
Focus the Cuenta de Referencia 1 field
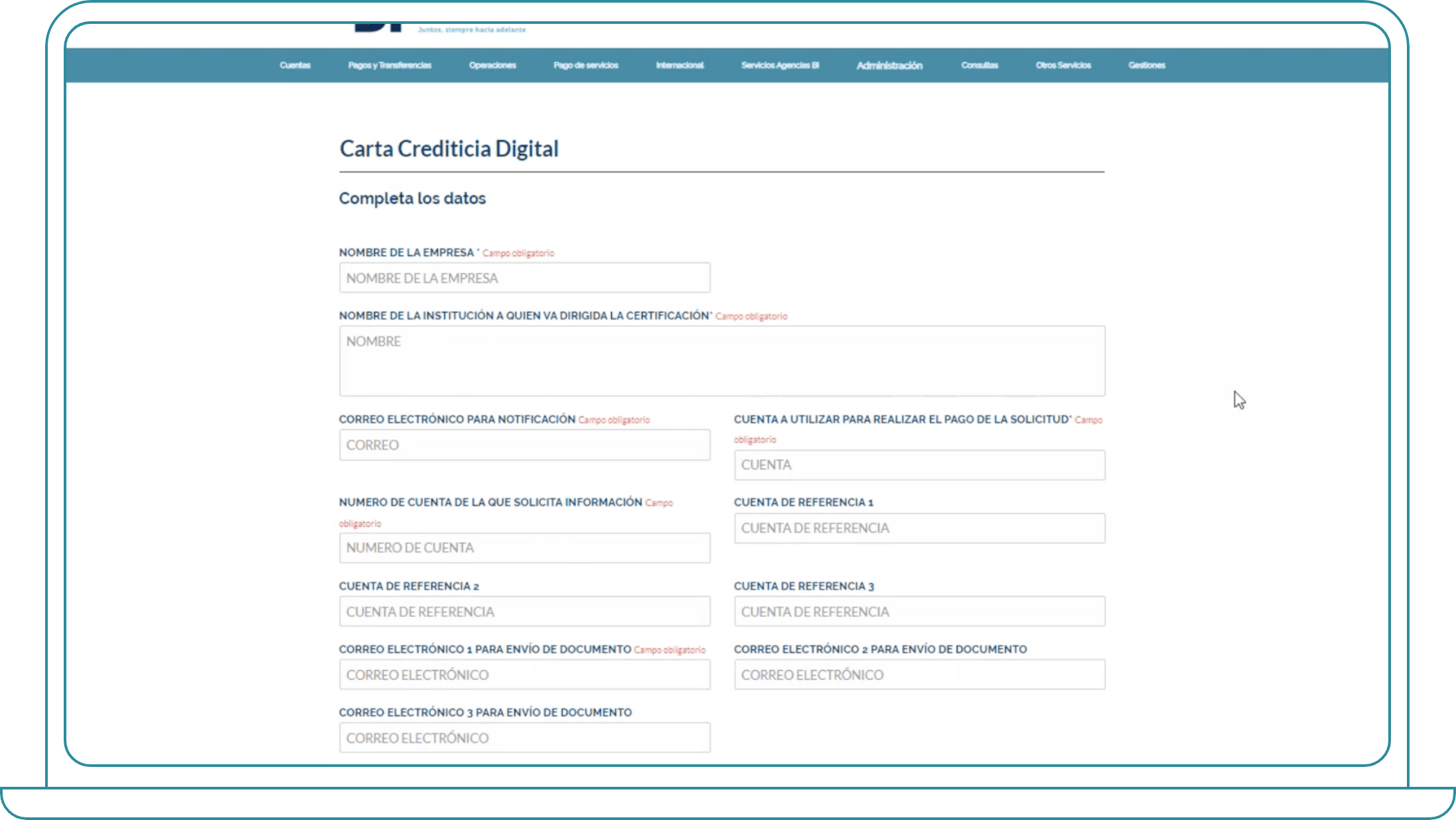[x=919, y=528]
